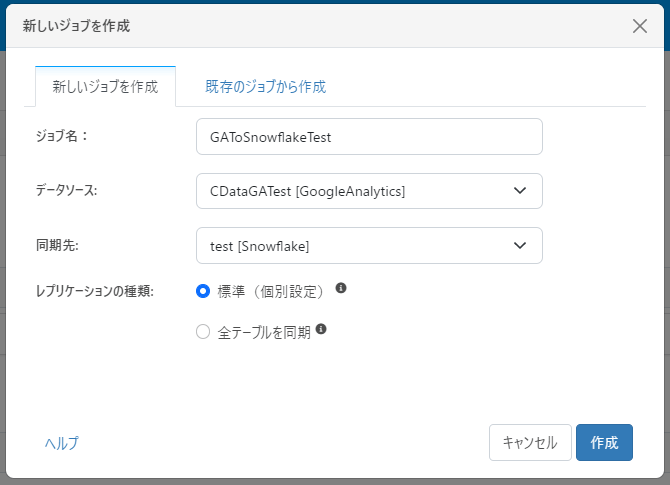
Task: Click the chevron arrow in the データソース field
Action: [519, 191]
